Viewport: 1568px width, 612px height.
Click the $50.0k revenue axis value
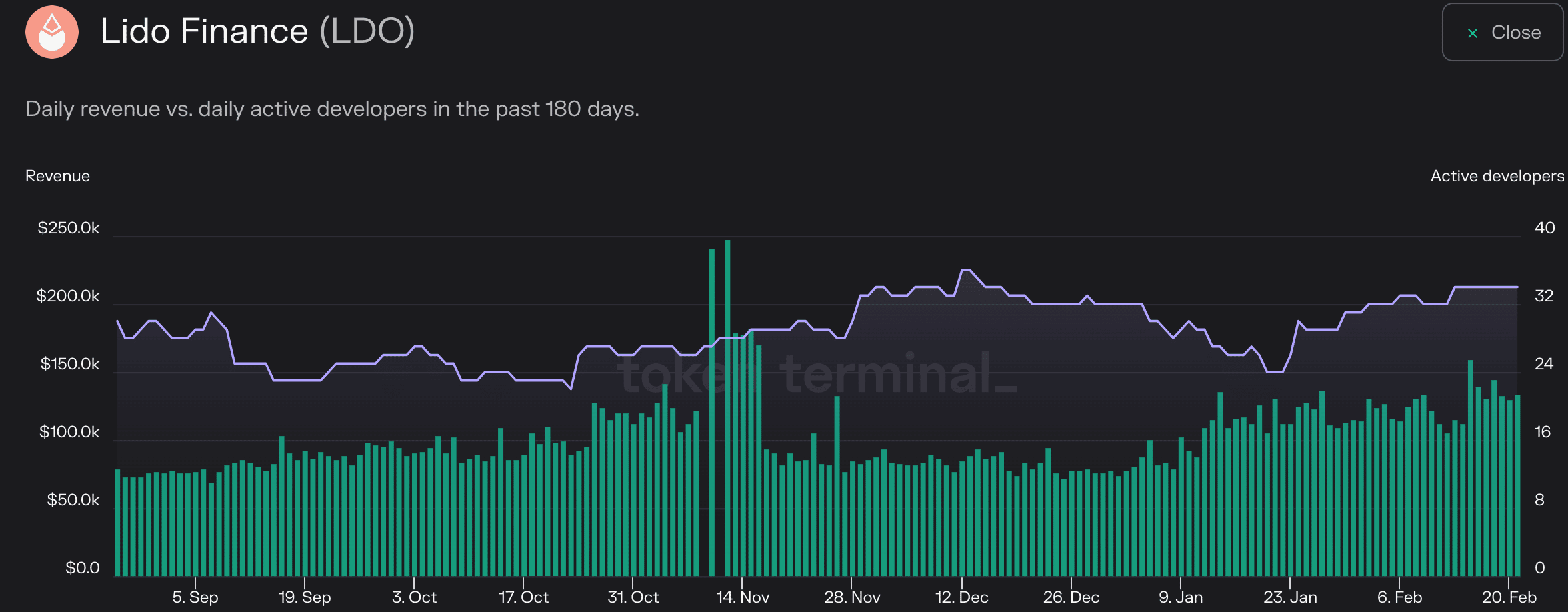click(x=73, y=500)
